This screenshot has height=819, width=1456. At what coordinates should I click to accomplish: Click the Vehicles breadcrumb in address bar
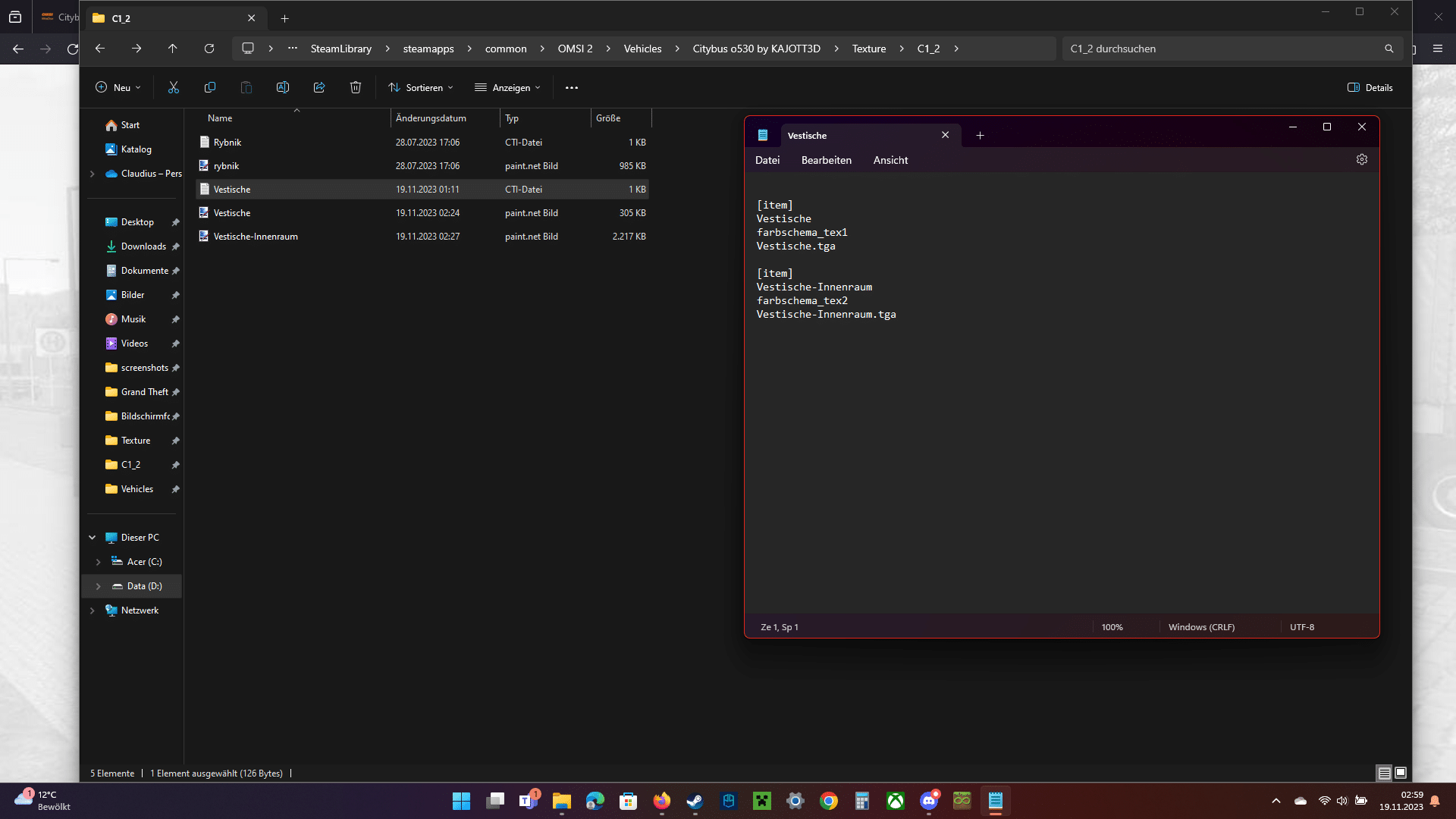tap(642, 49)
